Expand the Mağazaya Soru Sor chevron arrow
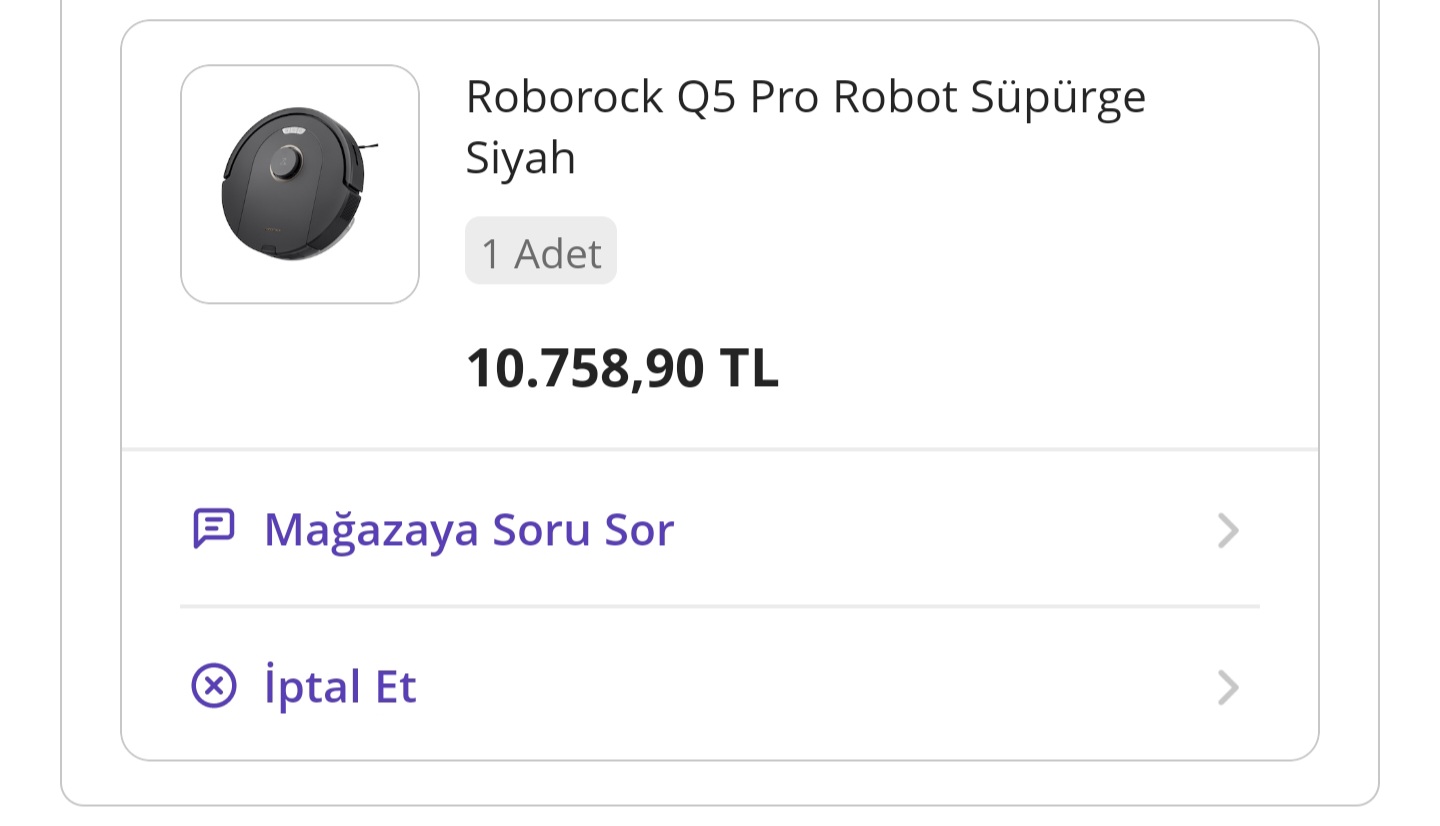The height and width of the screenshot is (826, 1440). click(1228, 530)
